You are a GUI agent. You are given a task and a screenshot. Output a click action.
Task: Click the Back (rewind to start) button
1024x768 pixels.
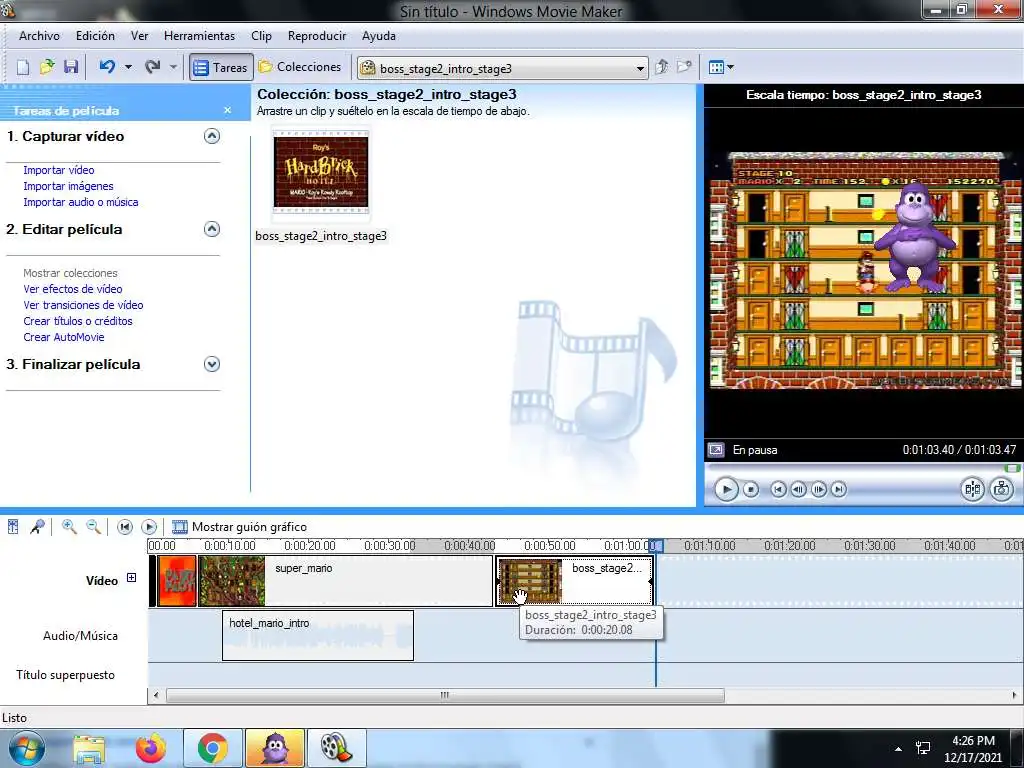[778, 489]
